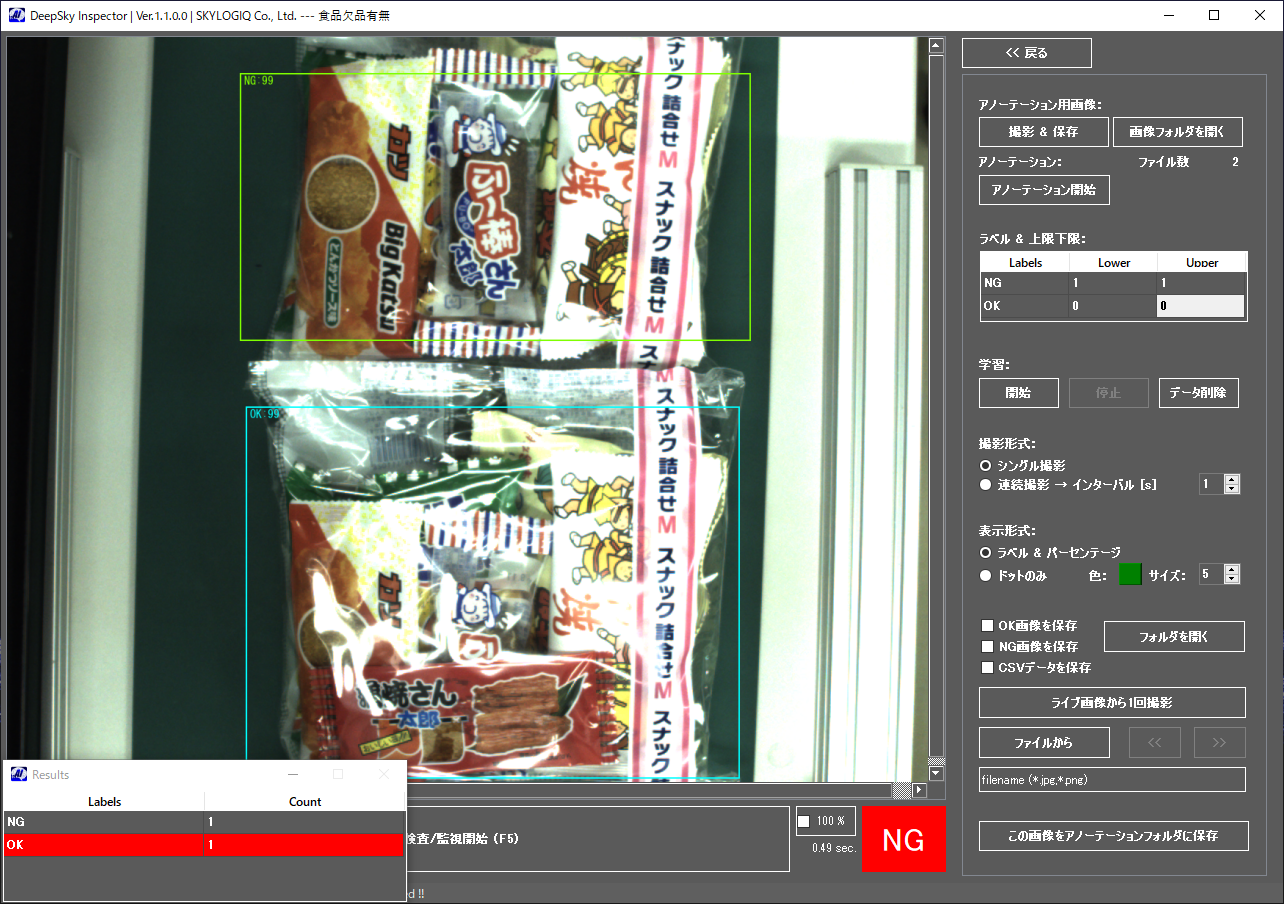
Task: Click the DeepSky Inspector title bar icon
Action: coord(17,15)
